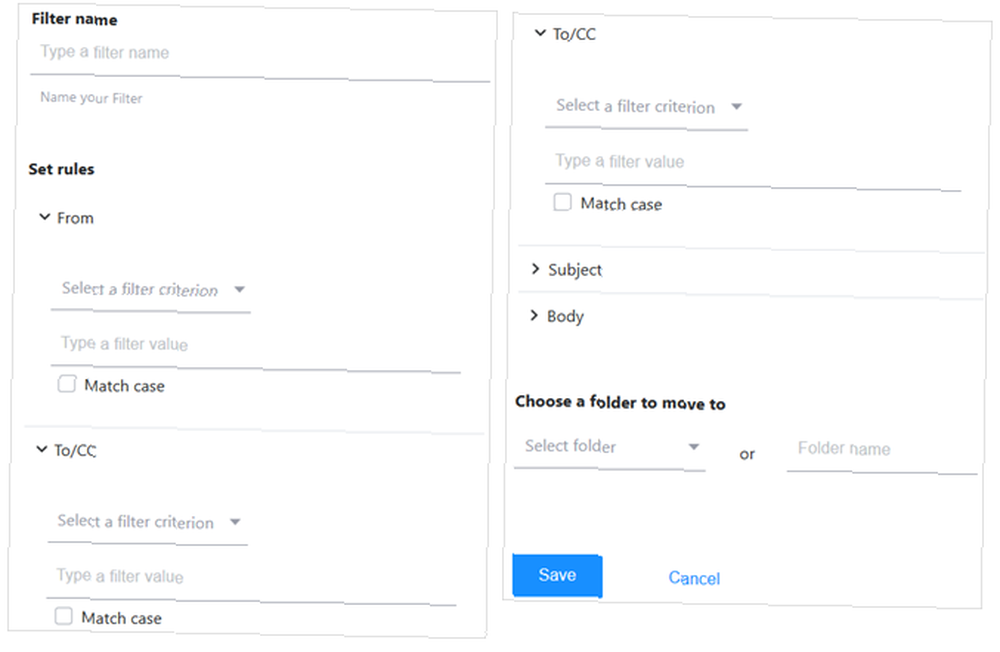Collapse the left panel To/CC chevron
The image size is (1000, 652).
pyautogui.click(x=41, y=449)
